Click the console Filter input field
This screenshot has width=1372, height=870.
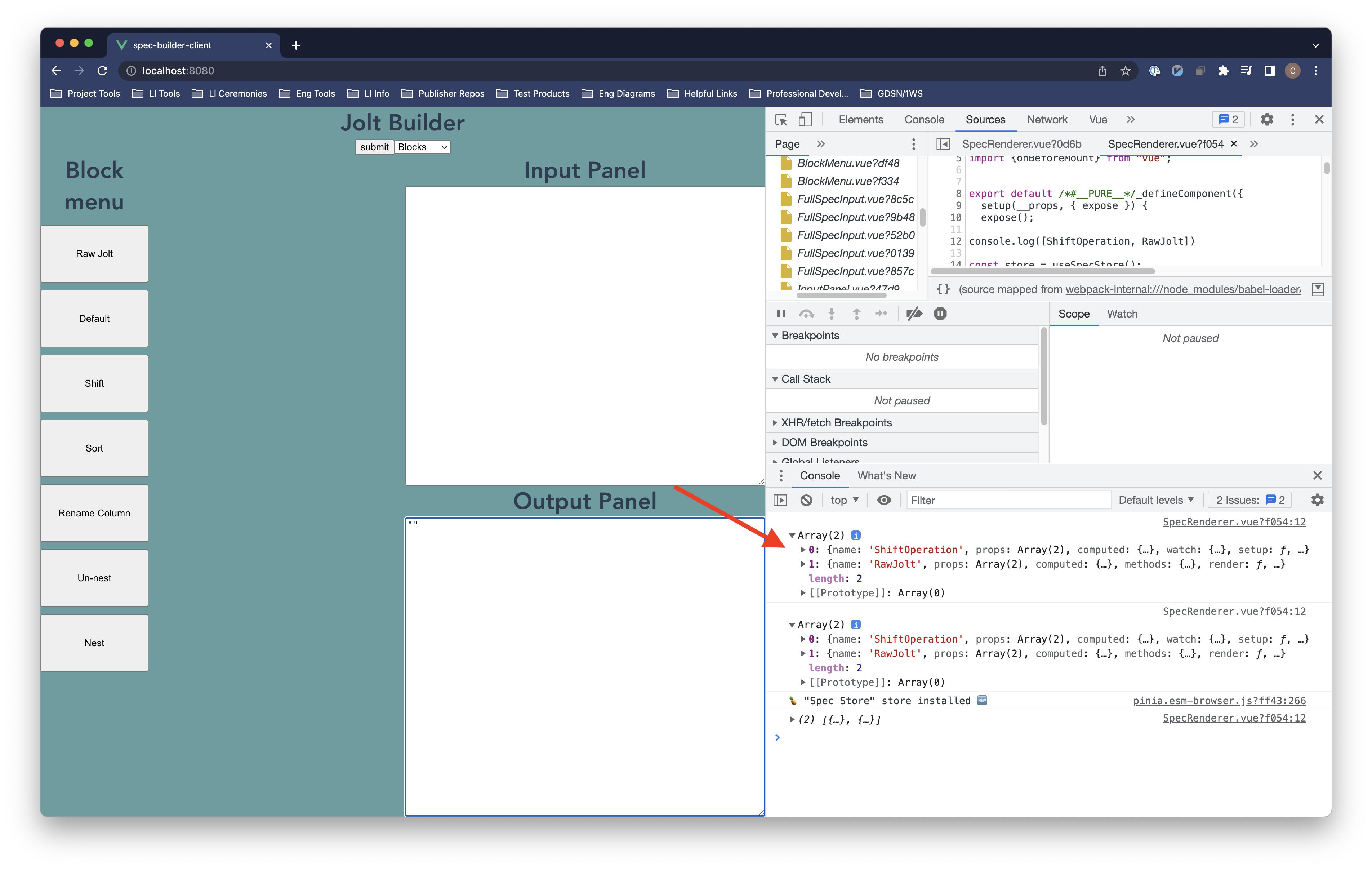[x=1008, y=500]
